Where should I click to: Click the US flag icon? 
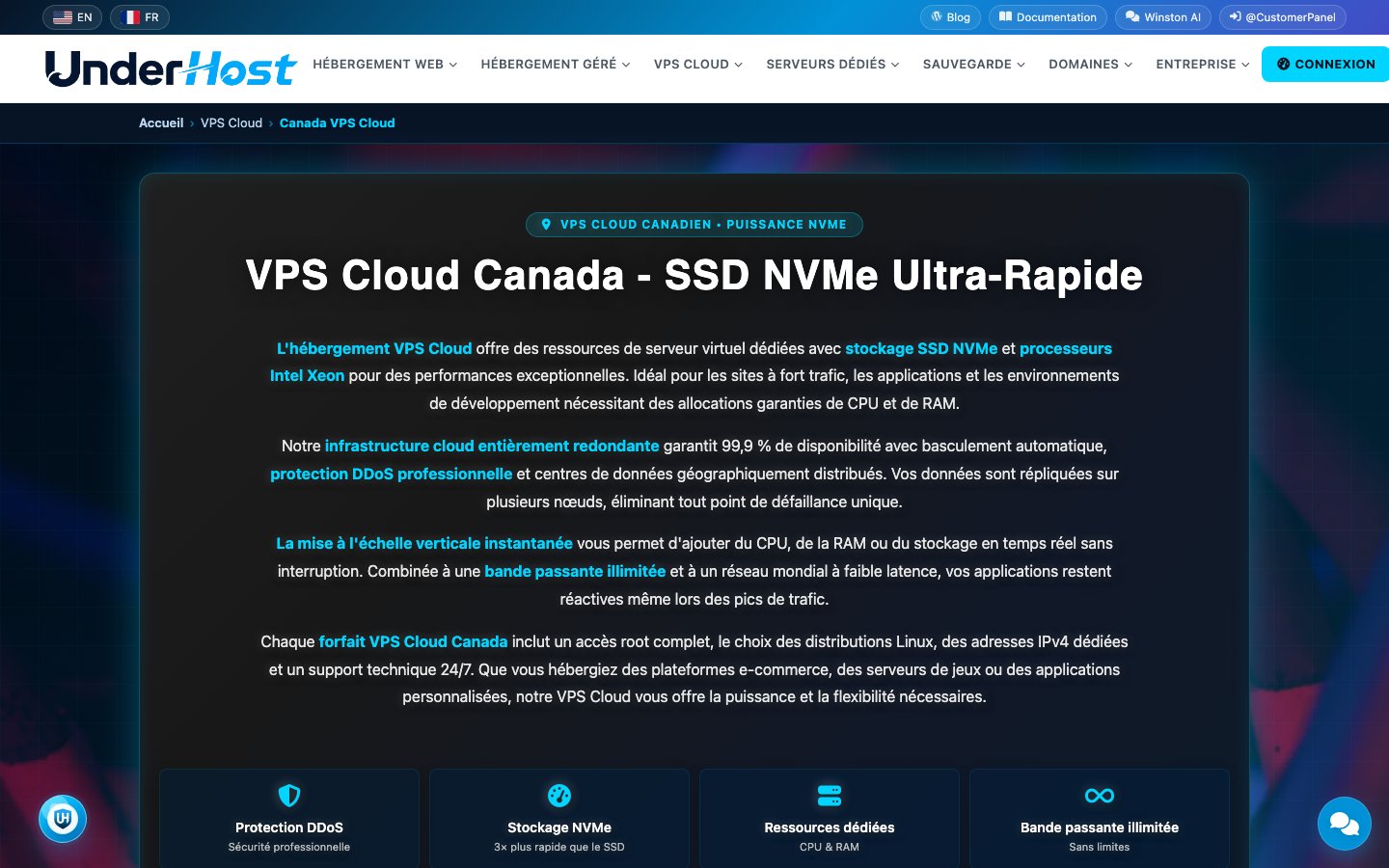click(63, 17)
